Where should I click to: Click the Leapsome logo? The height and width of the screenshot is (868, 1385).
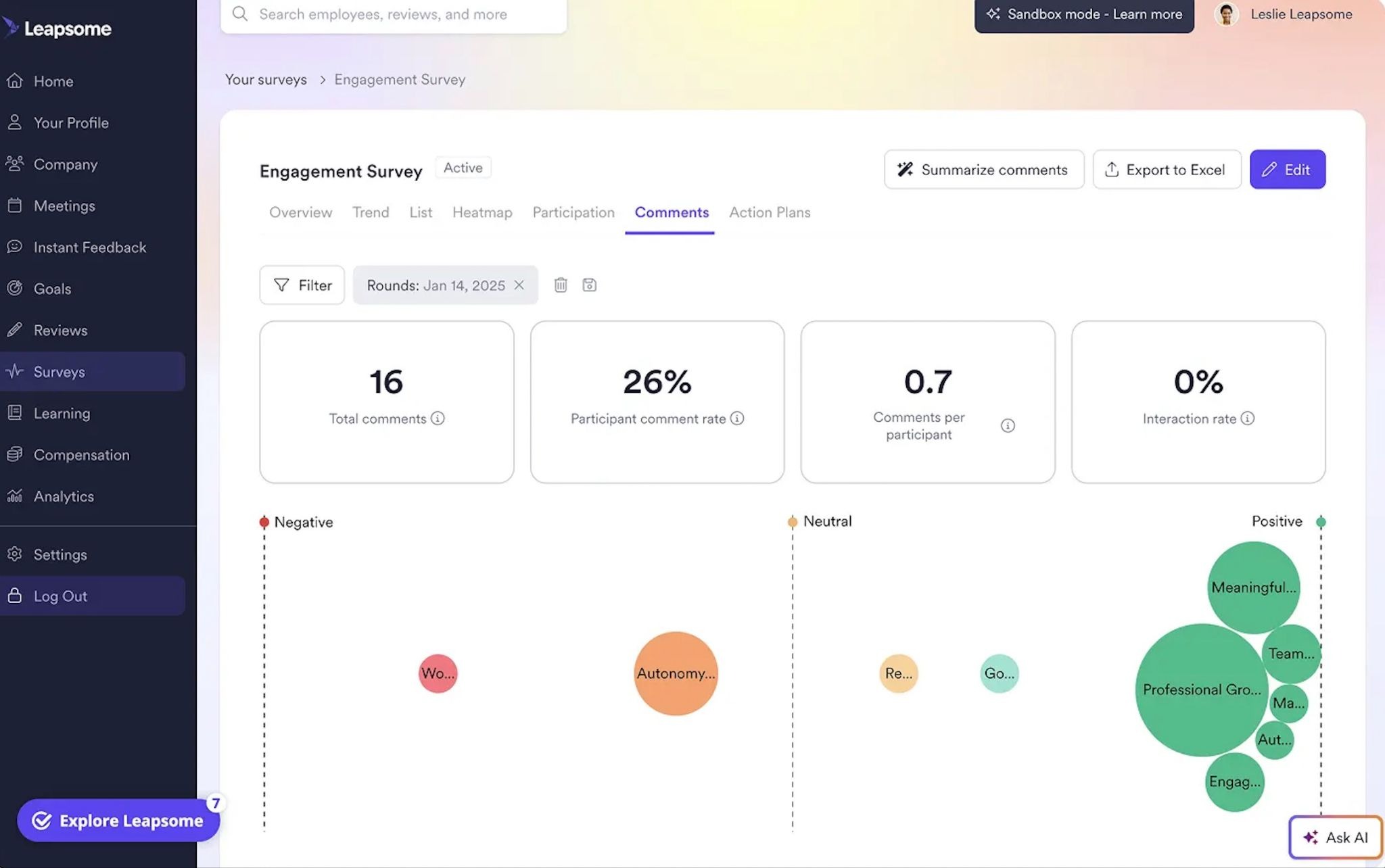pyautogui.click(x=57, y=28)
